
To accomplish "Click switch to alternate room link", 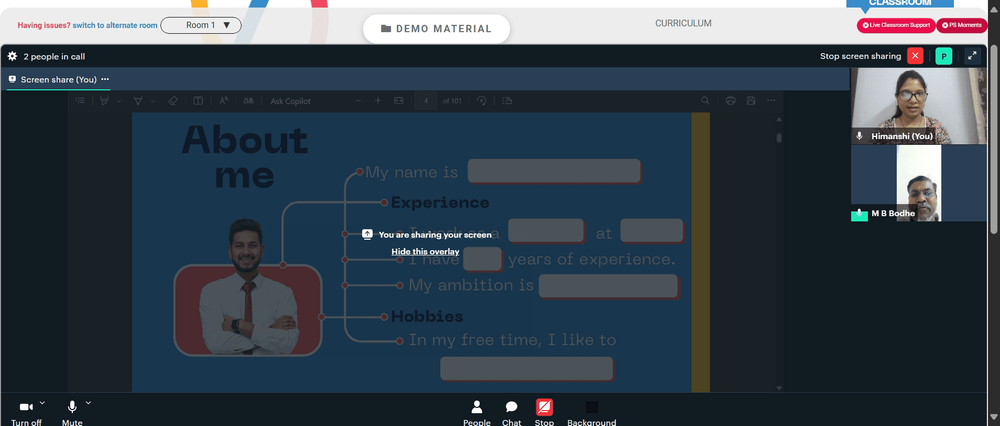I will (115, 26).
